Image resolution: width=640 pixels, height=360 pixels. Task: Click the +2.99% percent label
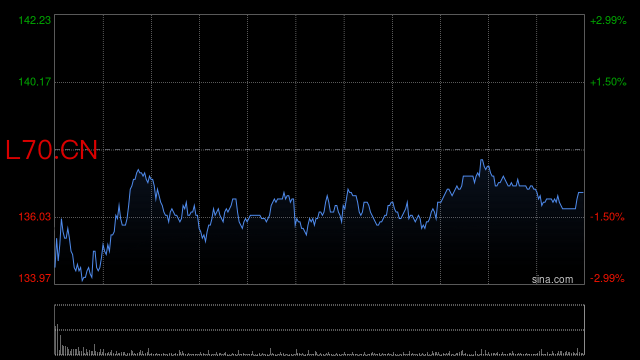tap(608, 20)
